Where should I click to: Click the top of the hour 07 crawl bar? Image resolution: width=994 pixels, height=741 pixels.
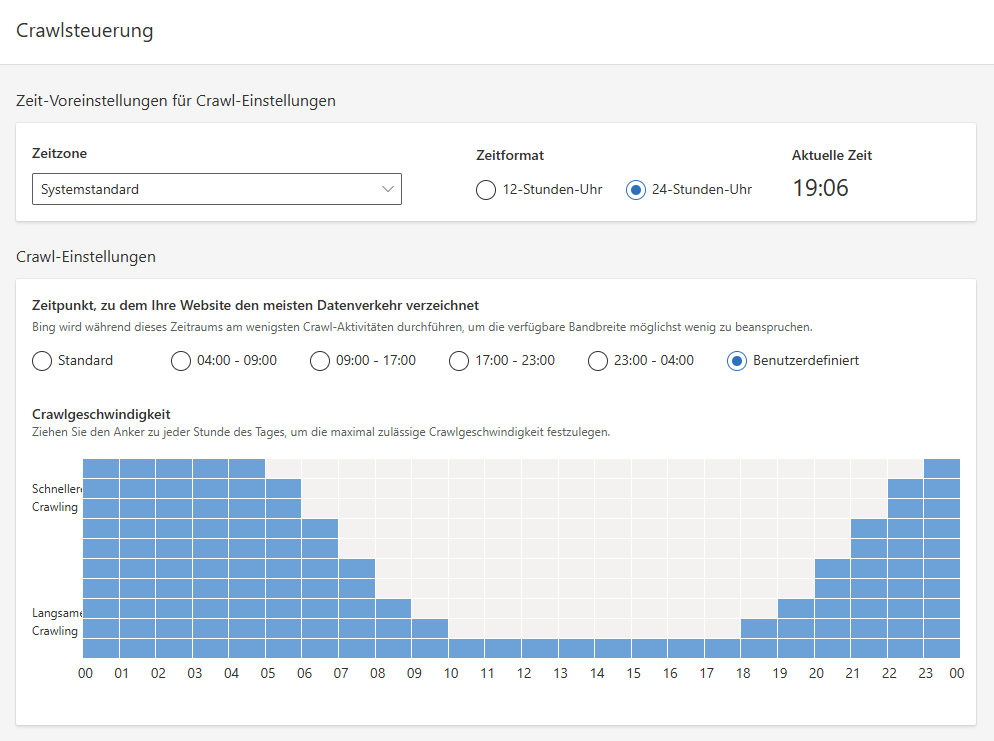click(x=357, y=569)
